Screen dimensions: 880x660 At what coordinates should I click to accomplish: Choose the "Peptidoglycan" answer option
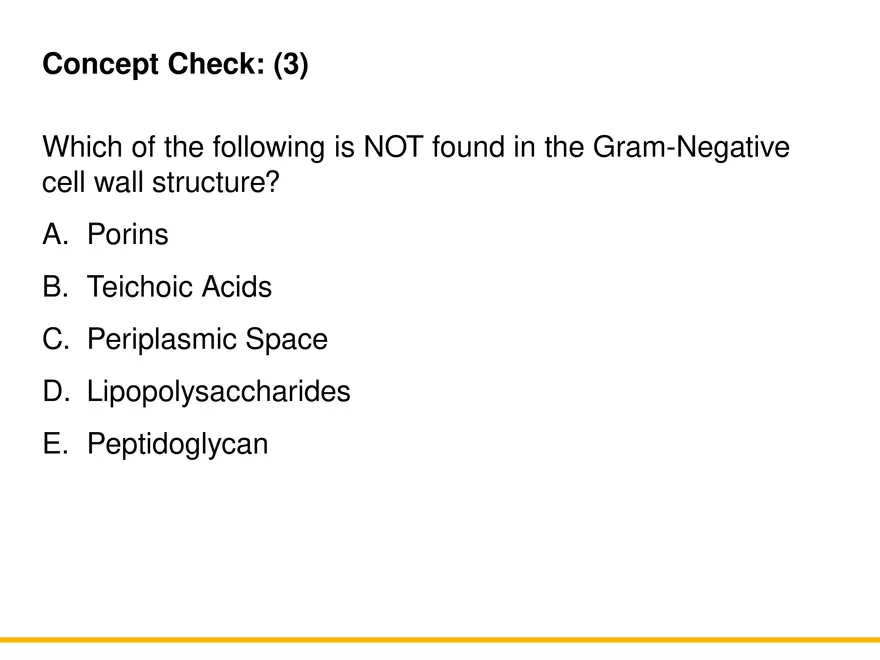pyautogui.click(x=178, y=443)
